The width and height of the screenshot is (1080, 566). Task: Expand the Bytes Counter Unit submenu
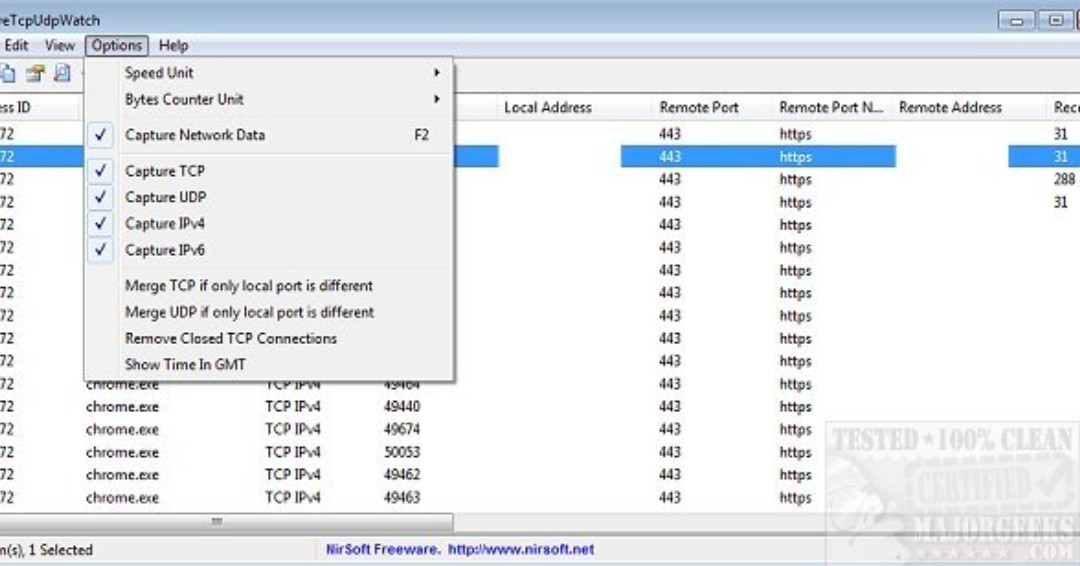coord(269,99)
